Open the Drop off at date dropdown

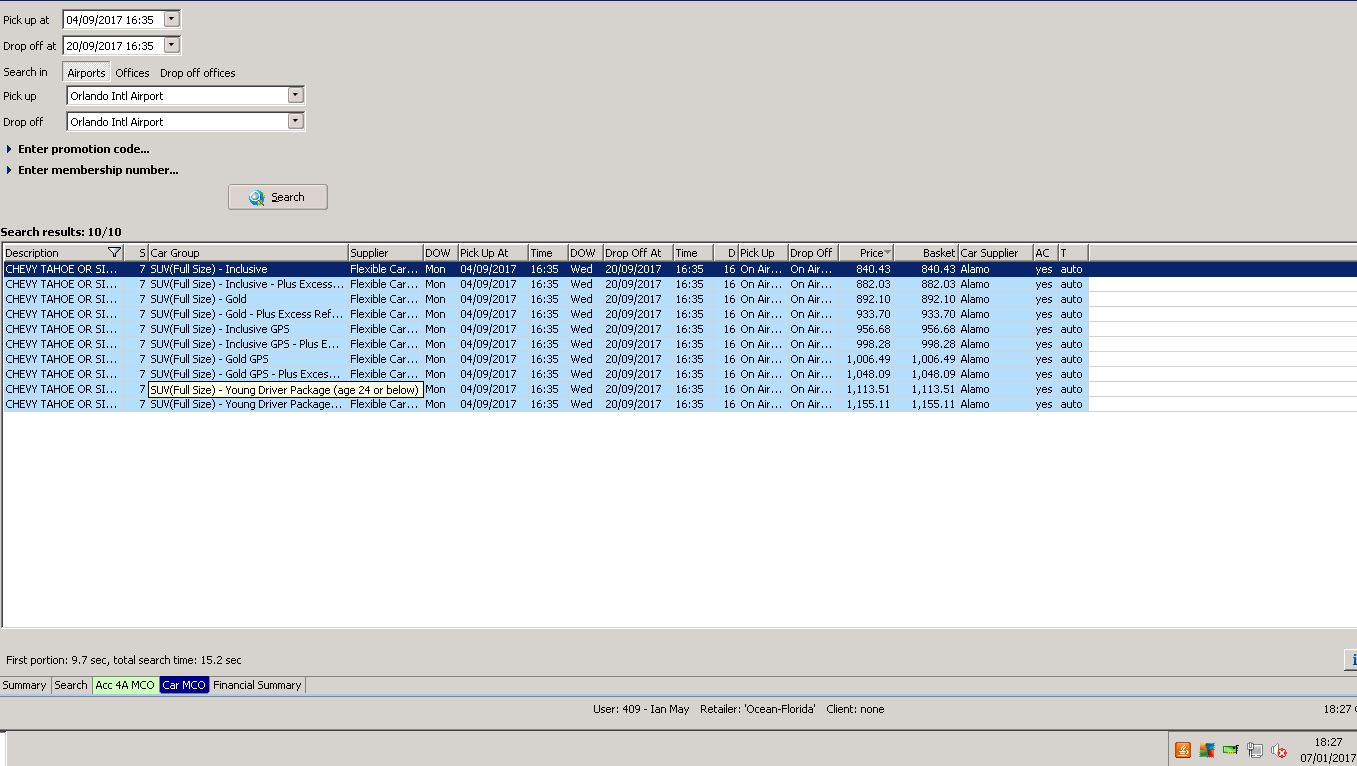(x=172, y=45)
